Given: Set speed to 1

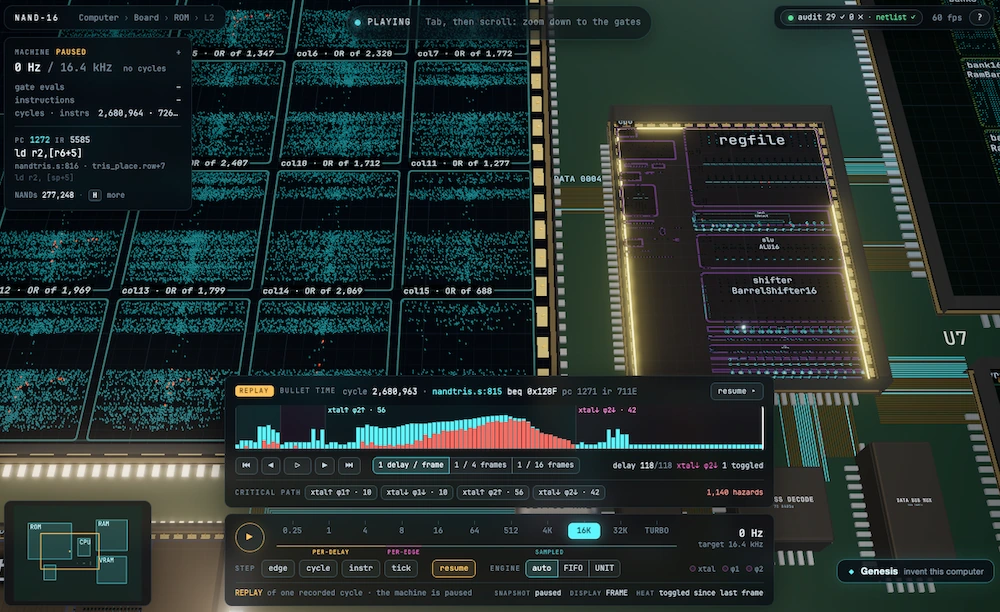Looking at the screenshot, I should click(x=328, y=530).
